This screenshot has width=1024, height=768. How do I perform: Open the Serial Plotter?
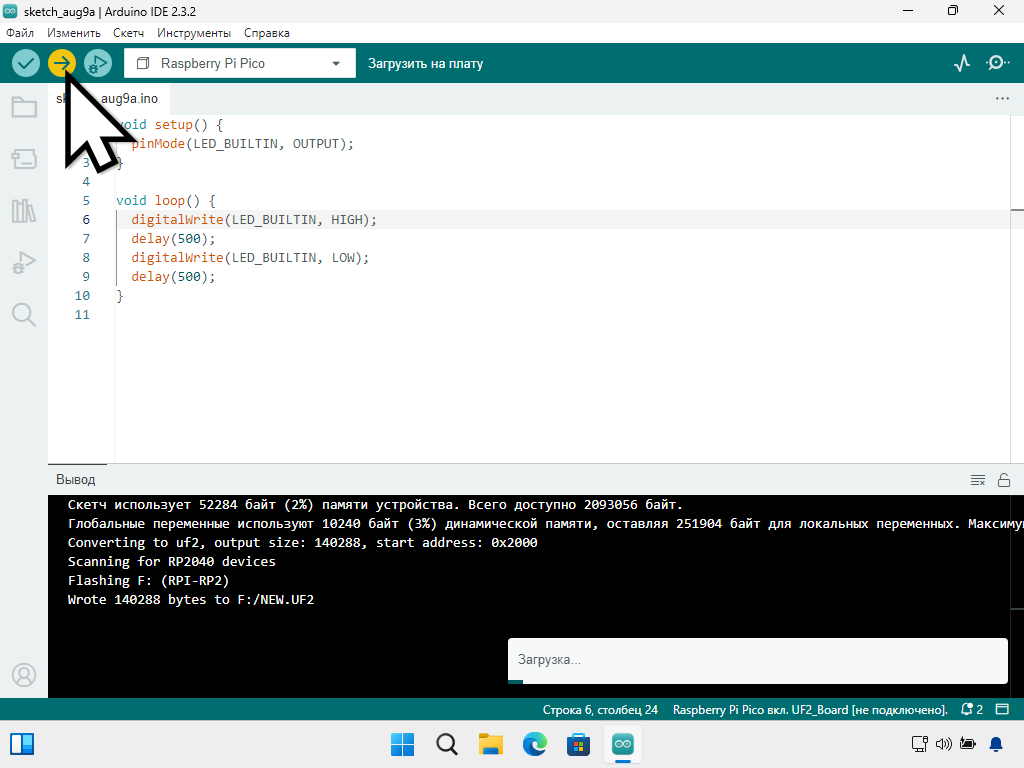click(x=962, y=63)
